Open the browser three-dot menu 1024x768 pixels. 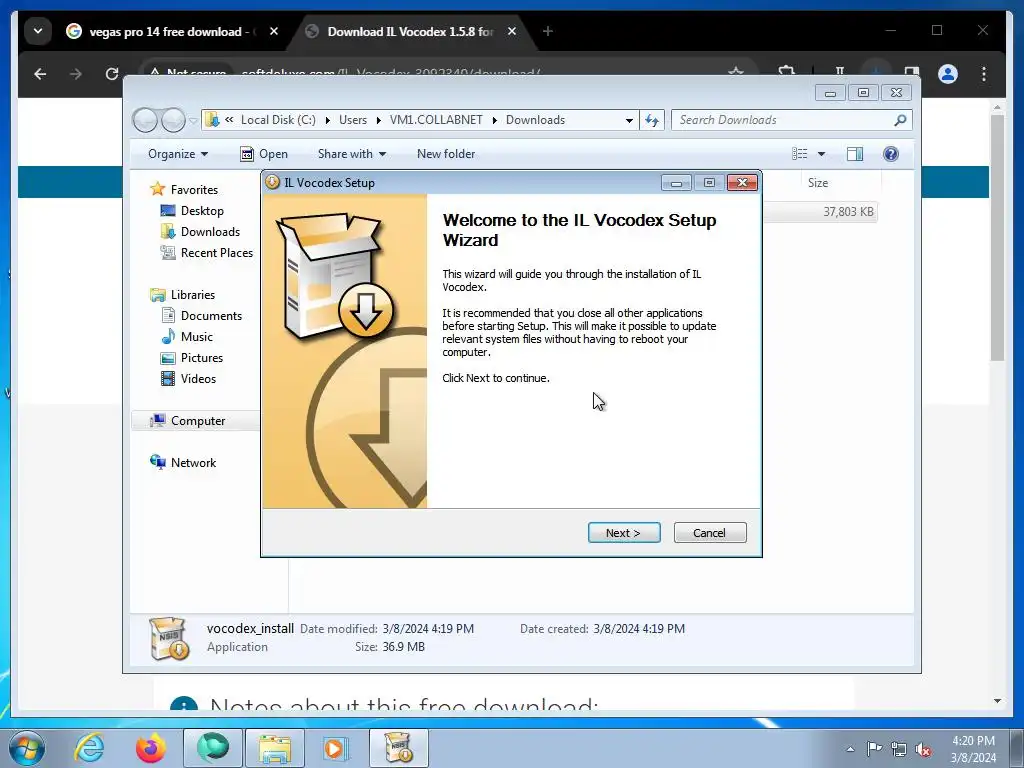pyautogui.click(x=984, y=74)
